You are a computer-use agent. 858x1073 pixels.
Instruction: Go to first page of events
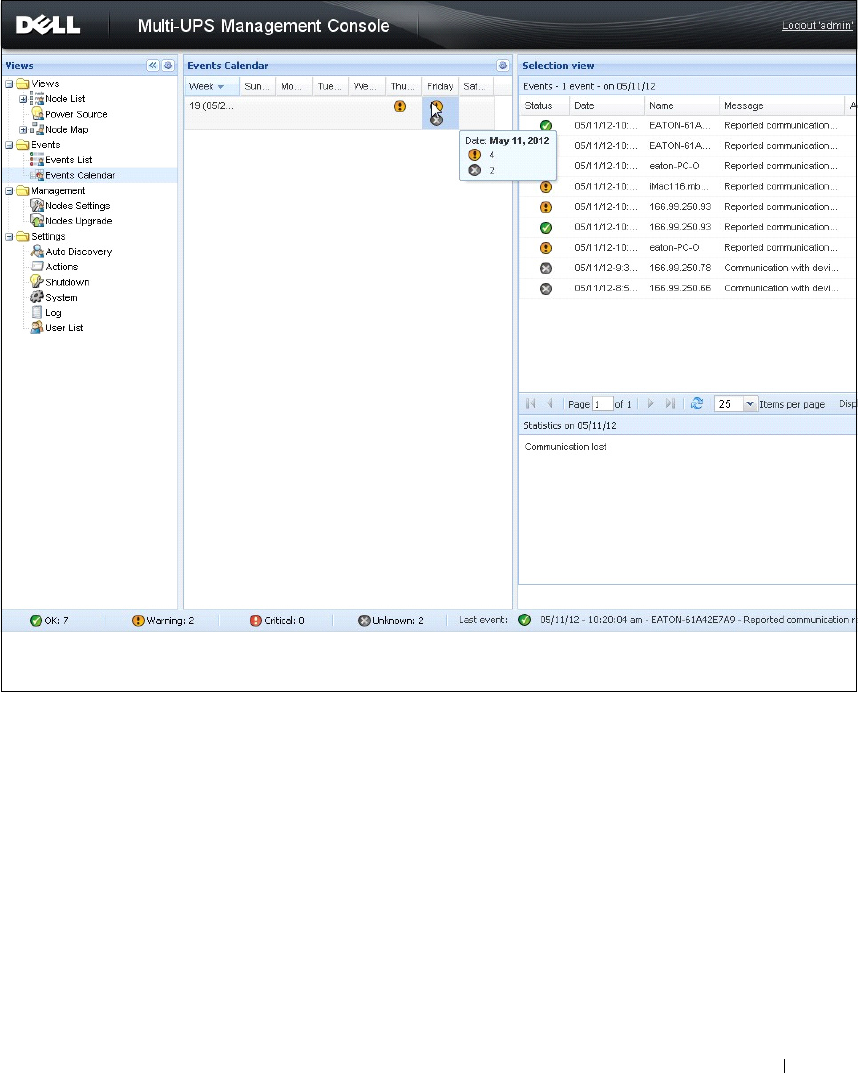point(531,404)
